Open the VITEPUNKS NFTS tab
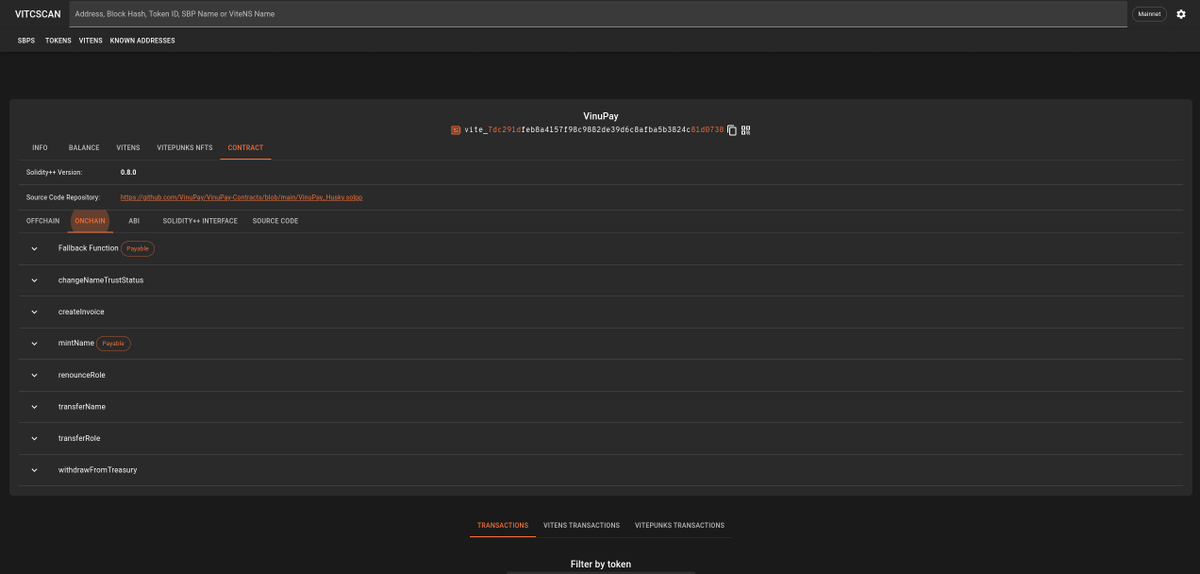The width and height of the screenshot is (1200, 574). pos(185,148)
